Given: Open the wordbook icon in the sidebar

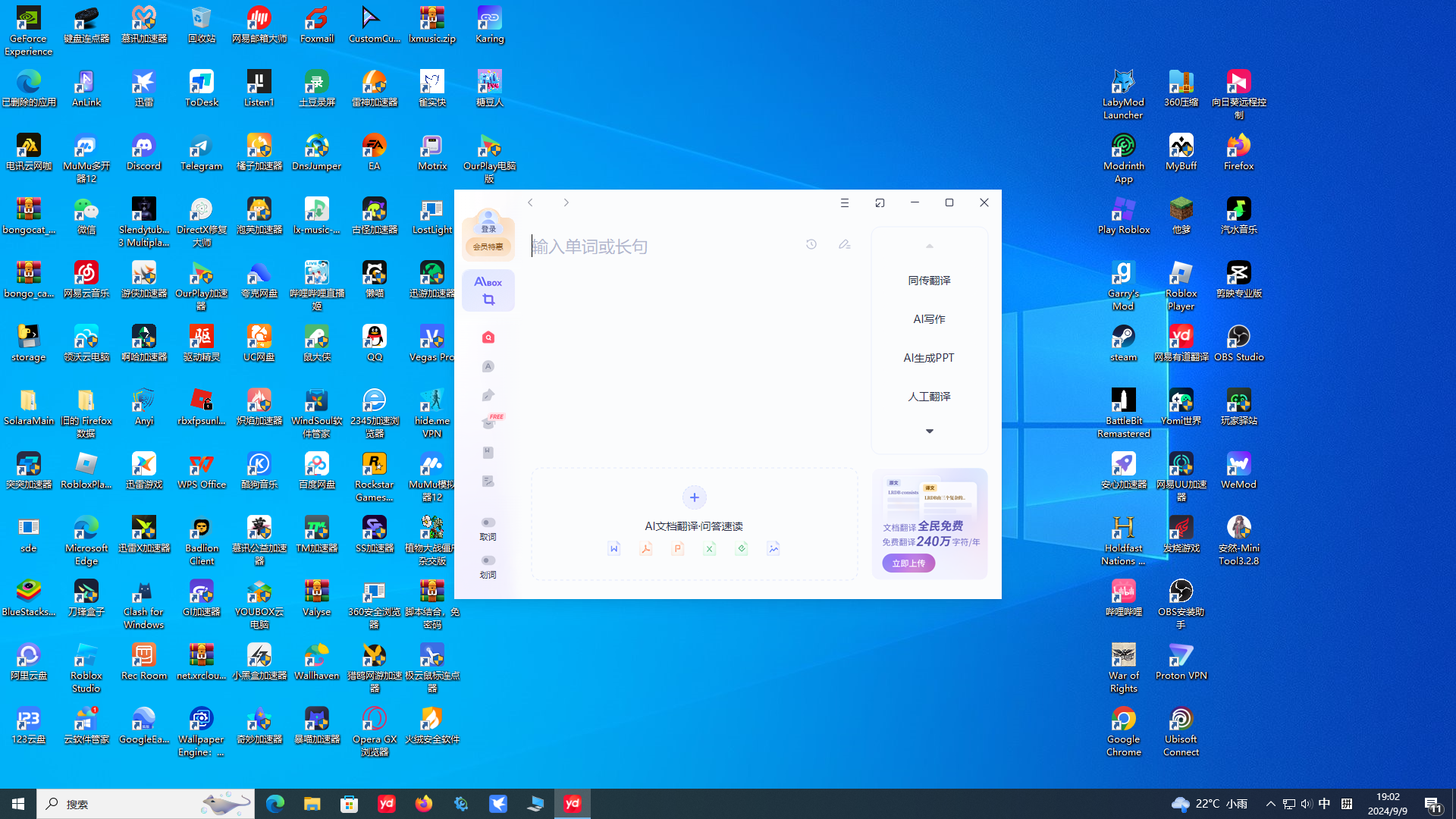Looking at the screenshot, I should [x=488, y=453].
